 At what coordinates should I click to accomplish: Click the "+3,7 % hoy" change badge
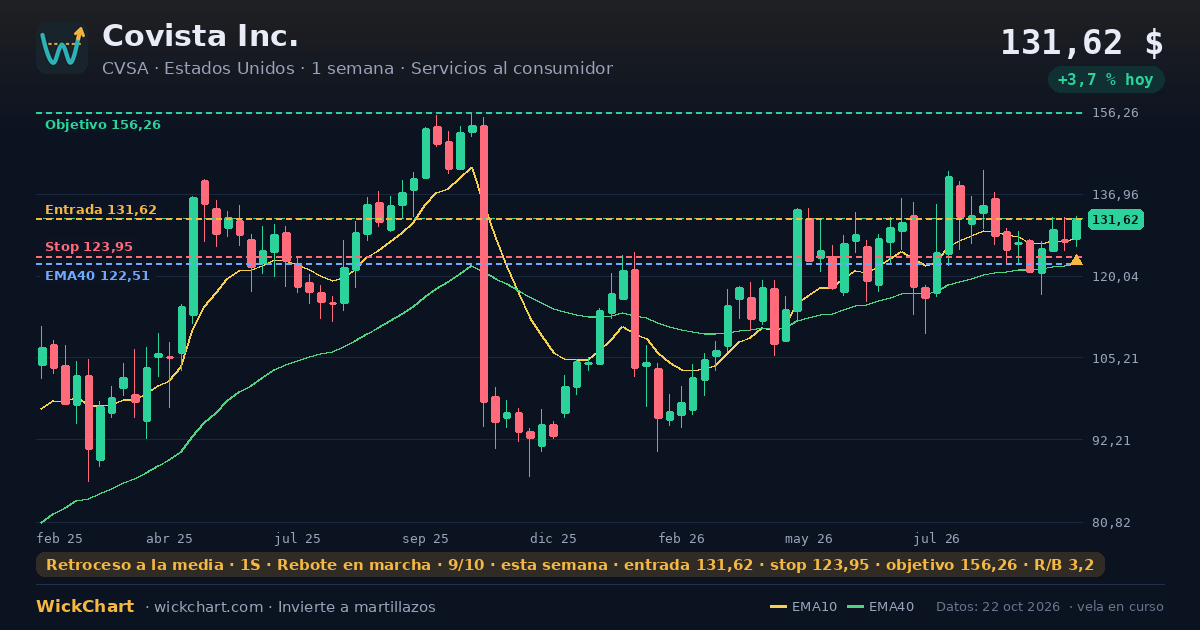tap(1106, 80)
